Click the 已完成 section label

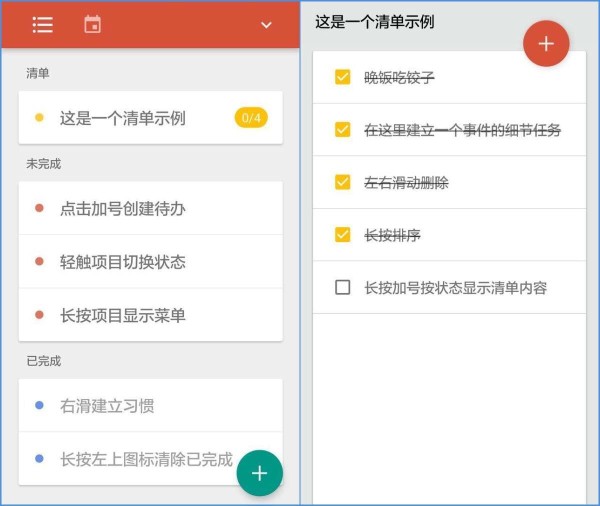point(43,361)
